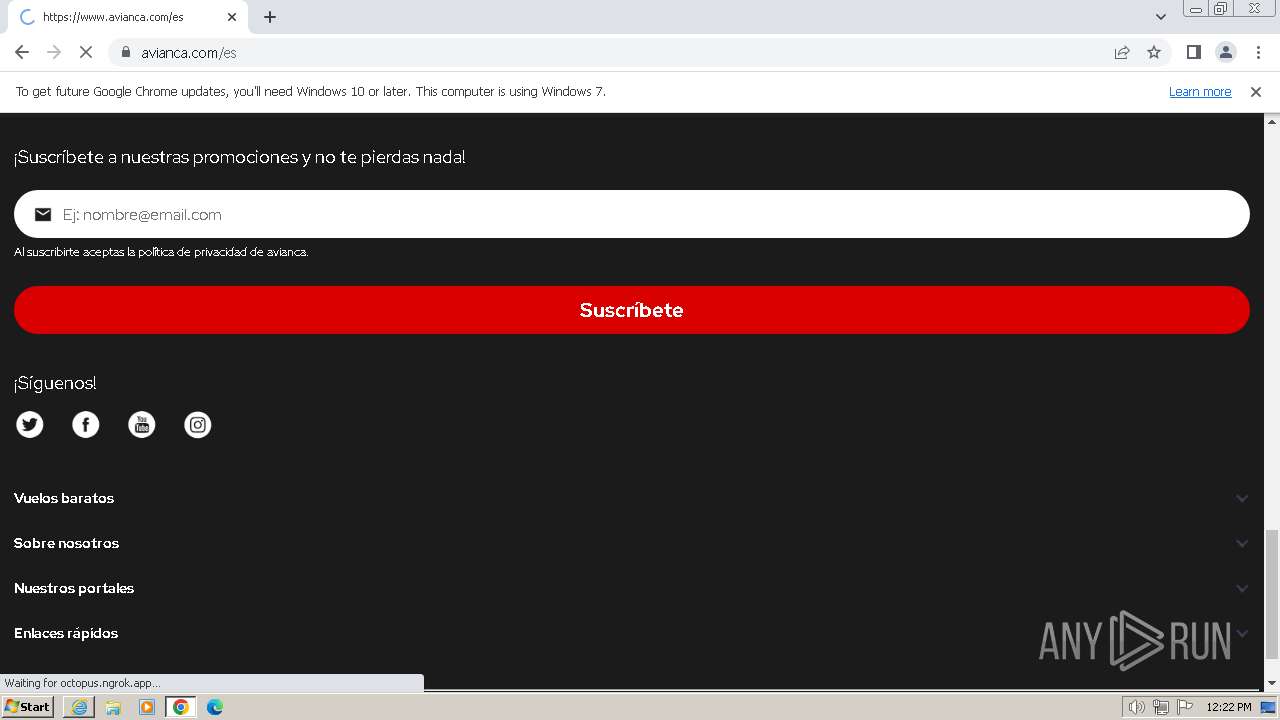The image size is (1280, 720).
Task: Expand the Sobre nosotros section
Action: (631, 543)
